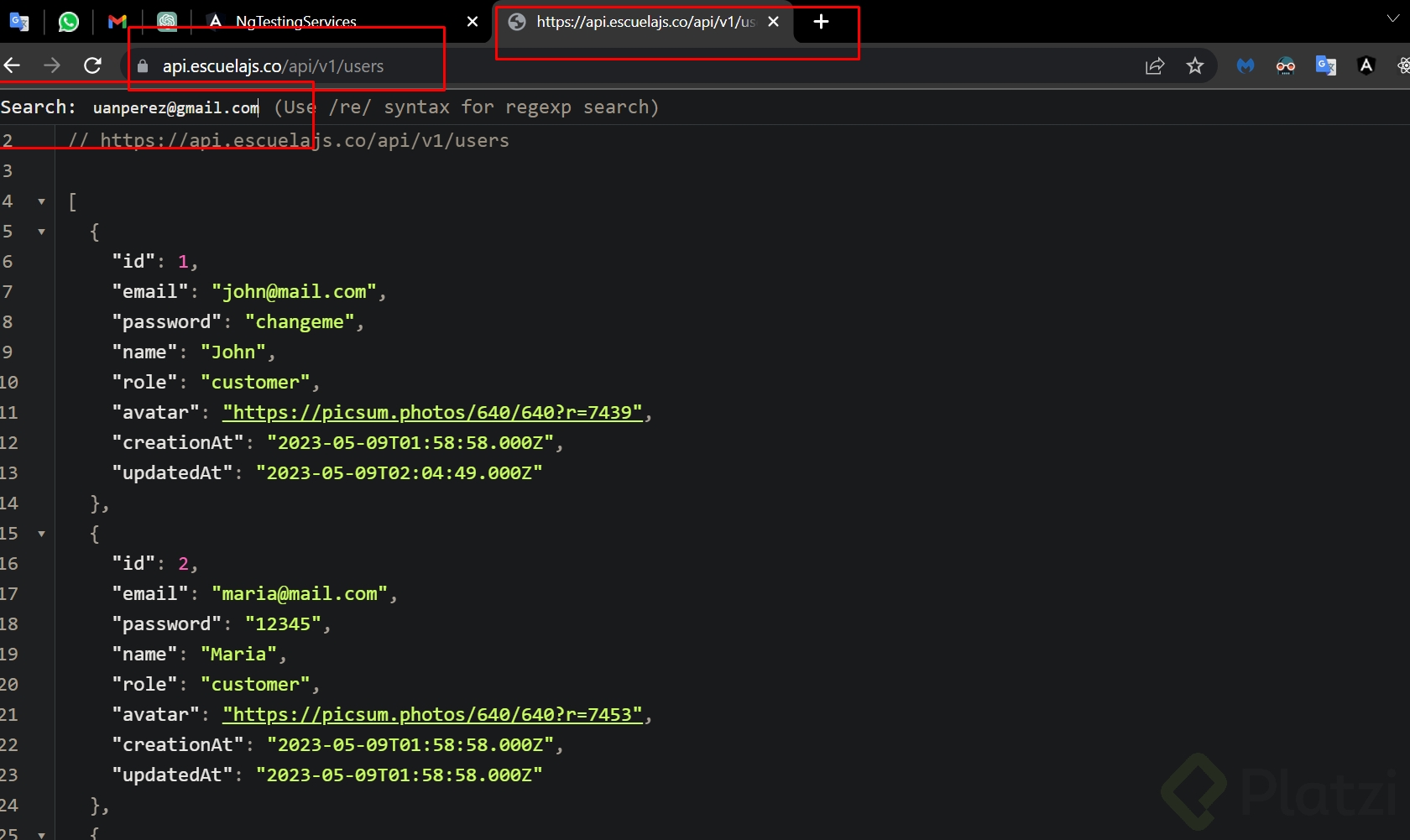Focus the address bar with api.escuelajs.co URL
This screenshot has height=840, width=1410.
point(638,66)
